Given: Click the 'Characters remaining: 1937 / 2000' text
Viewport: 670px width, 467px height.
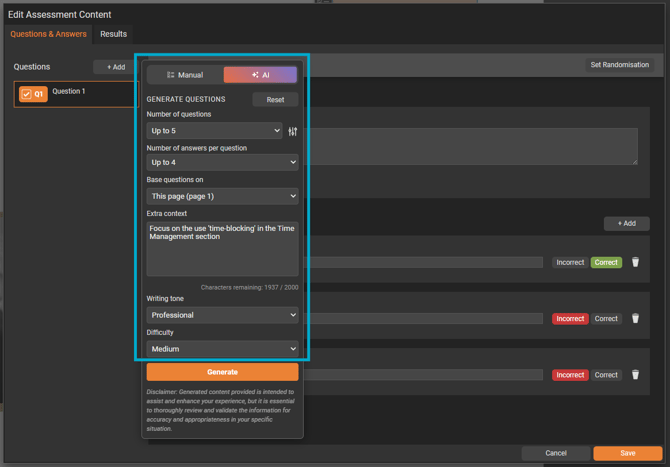Looking at the screenshot, I should [x=250, y=288].
